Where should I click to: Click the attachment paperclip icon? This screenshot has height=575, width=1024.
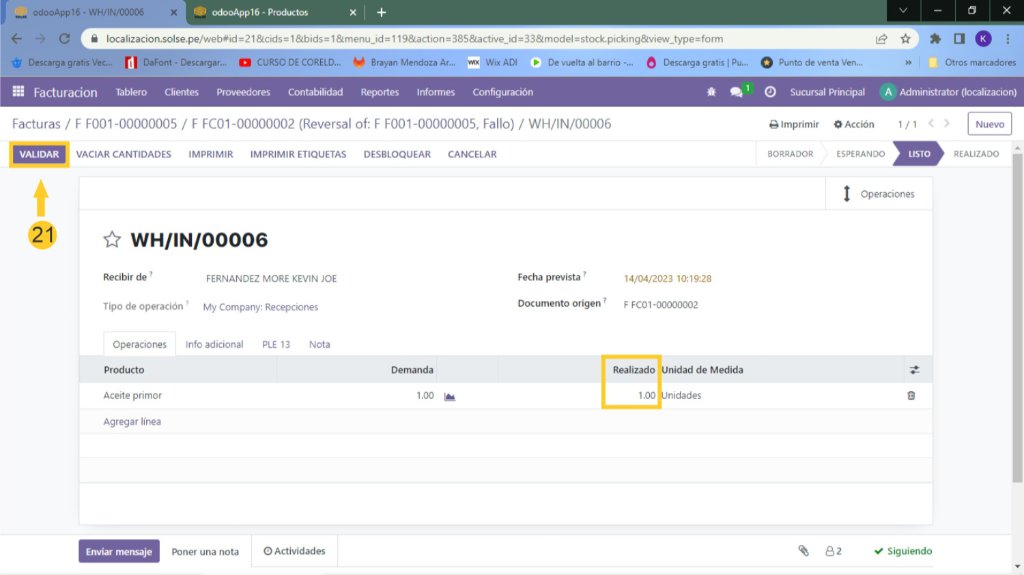[x=802, y=551]
